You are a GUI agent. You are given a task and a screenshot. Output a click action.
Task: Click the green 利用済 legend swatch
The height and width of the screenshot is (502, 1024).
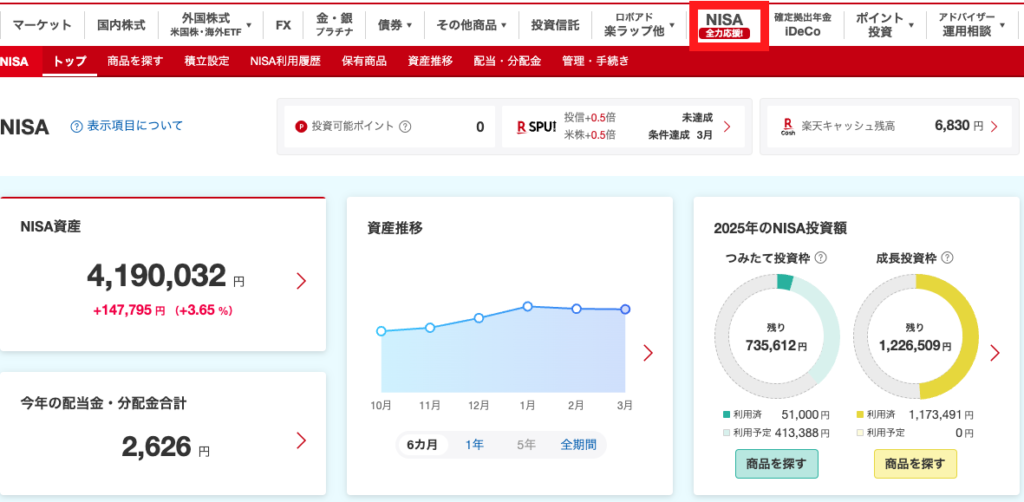pyautogui.click(x=726, y=414)
